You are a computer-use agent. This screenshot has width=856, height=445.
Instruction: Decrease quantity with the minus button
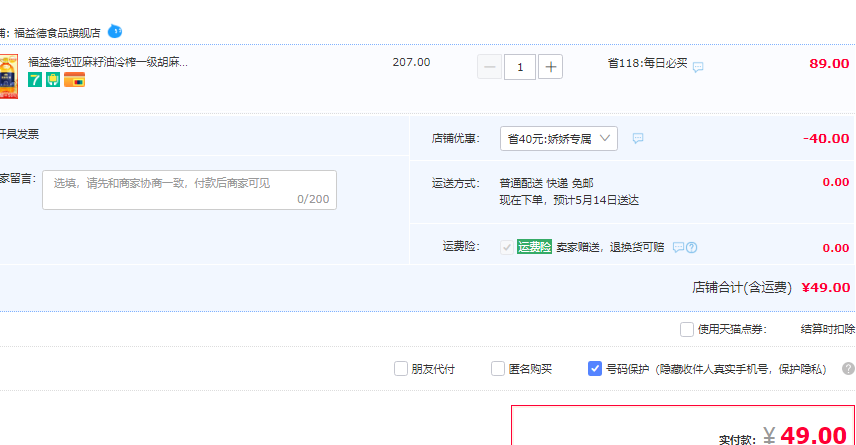pos(490,67)
